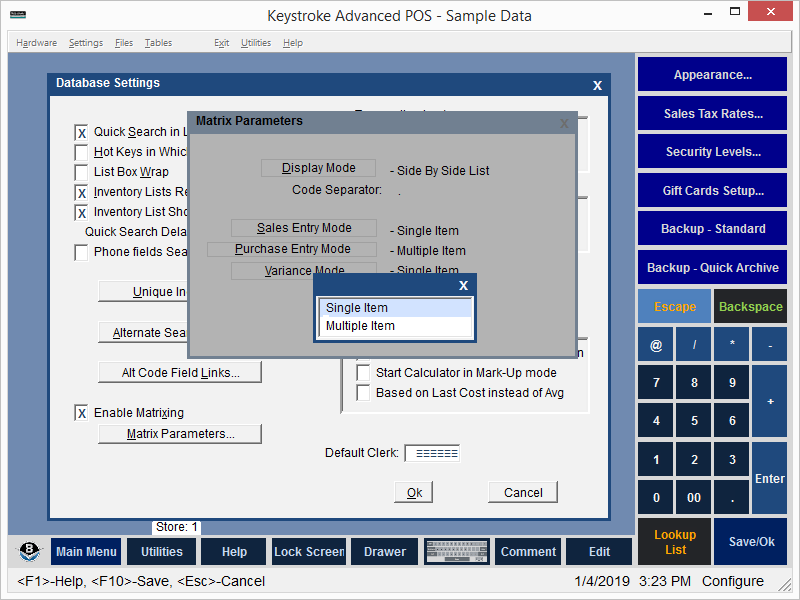
Task: Click the penguin logo icon at bottom left
Action: click(29, 551)
